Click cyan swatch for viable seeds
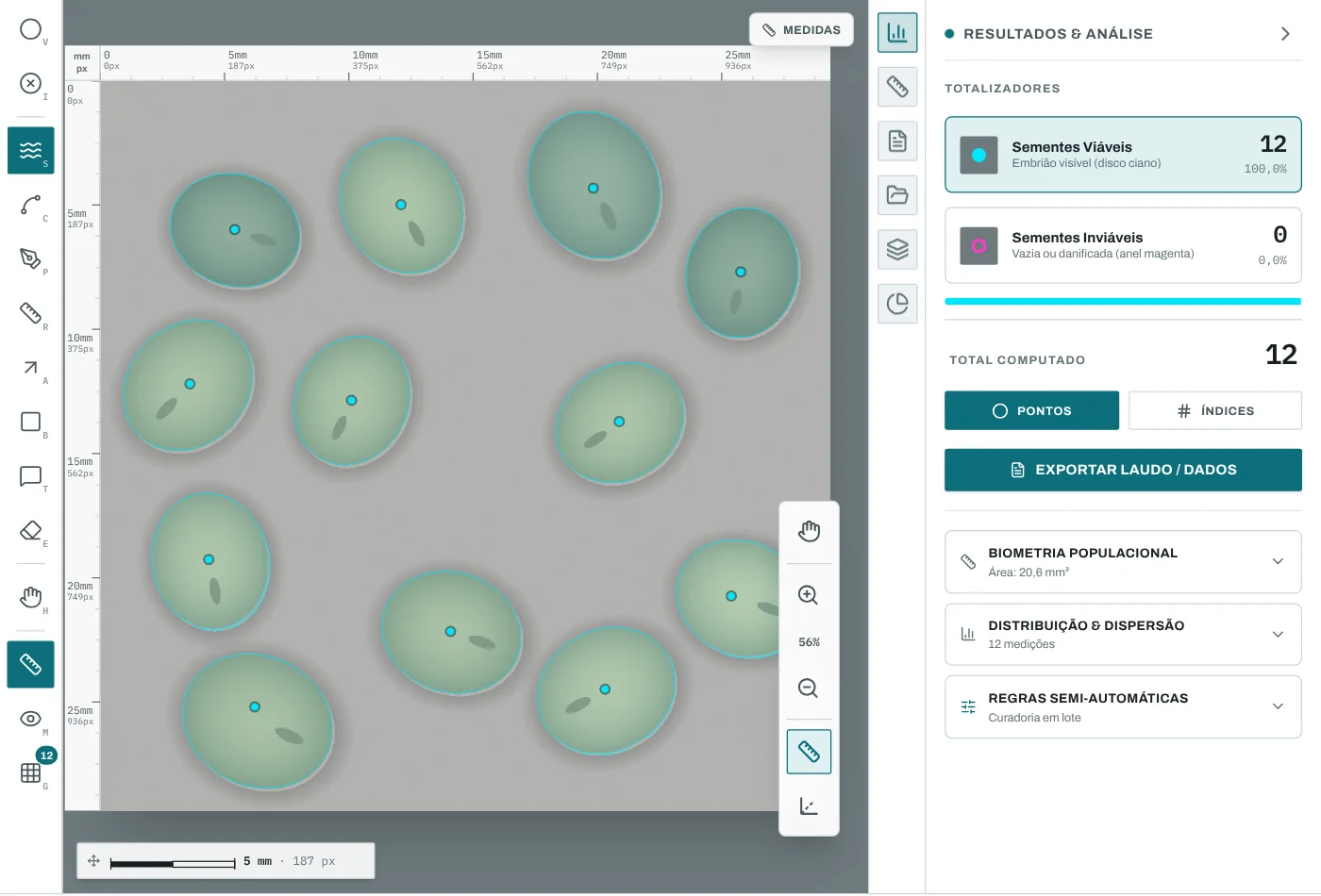The image size is (1321, 896). click(x=978, y=156)
